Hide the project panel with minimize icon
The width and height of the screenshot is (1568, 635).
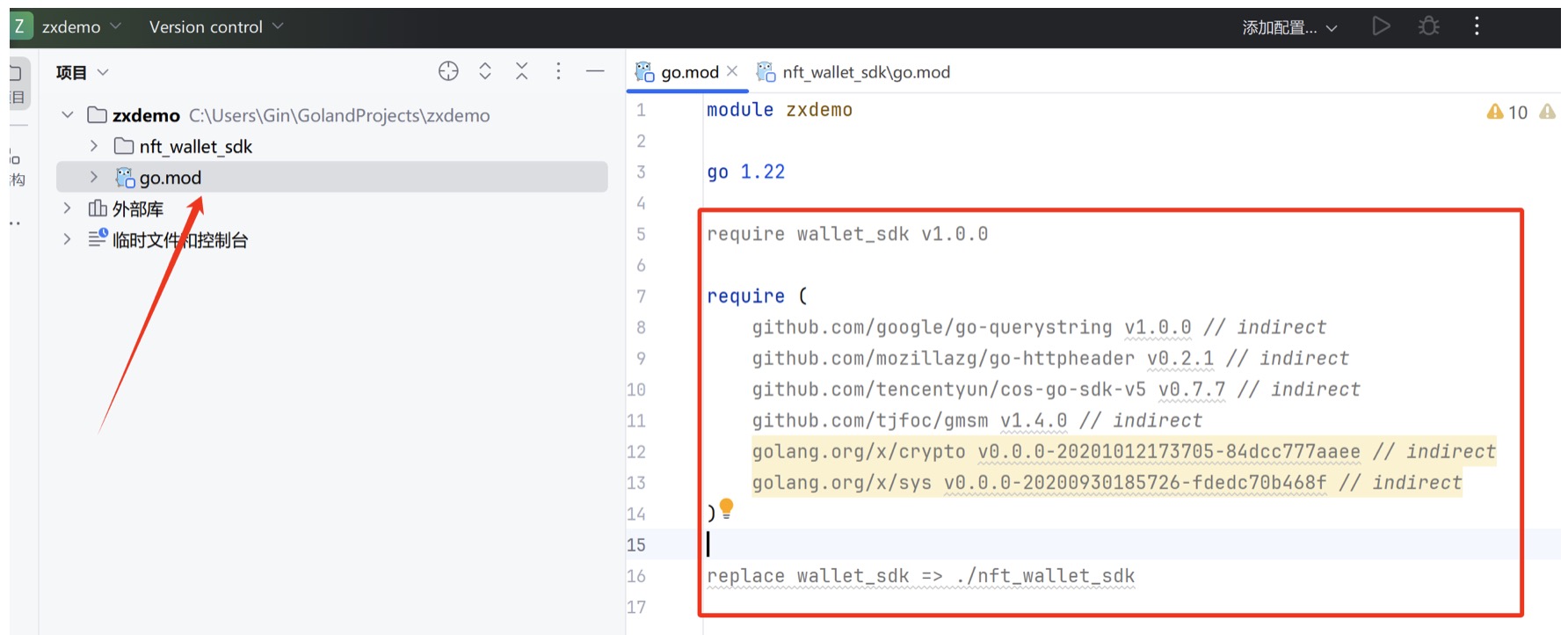coord(595,71)
